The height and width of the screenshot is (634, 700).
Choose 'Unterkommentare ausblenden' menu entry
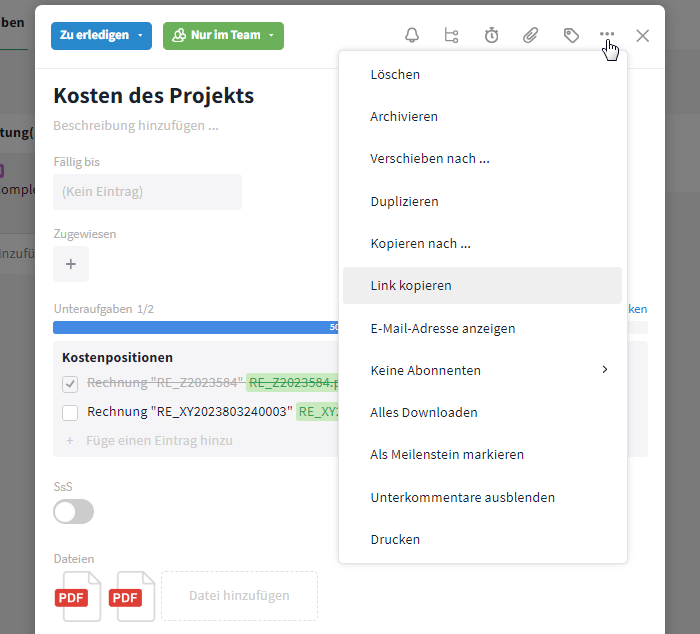coord(483,497)
